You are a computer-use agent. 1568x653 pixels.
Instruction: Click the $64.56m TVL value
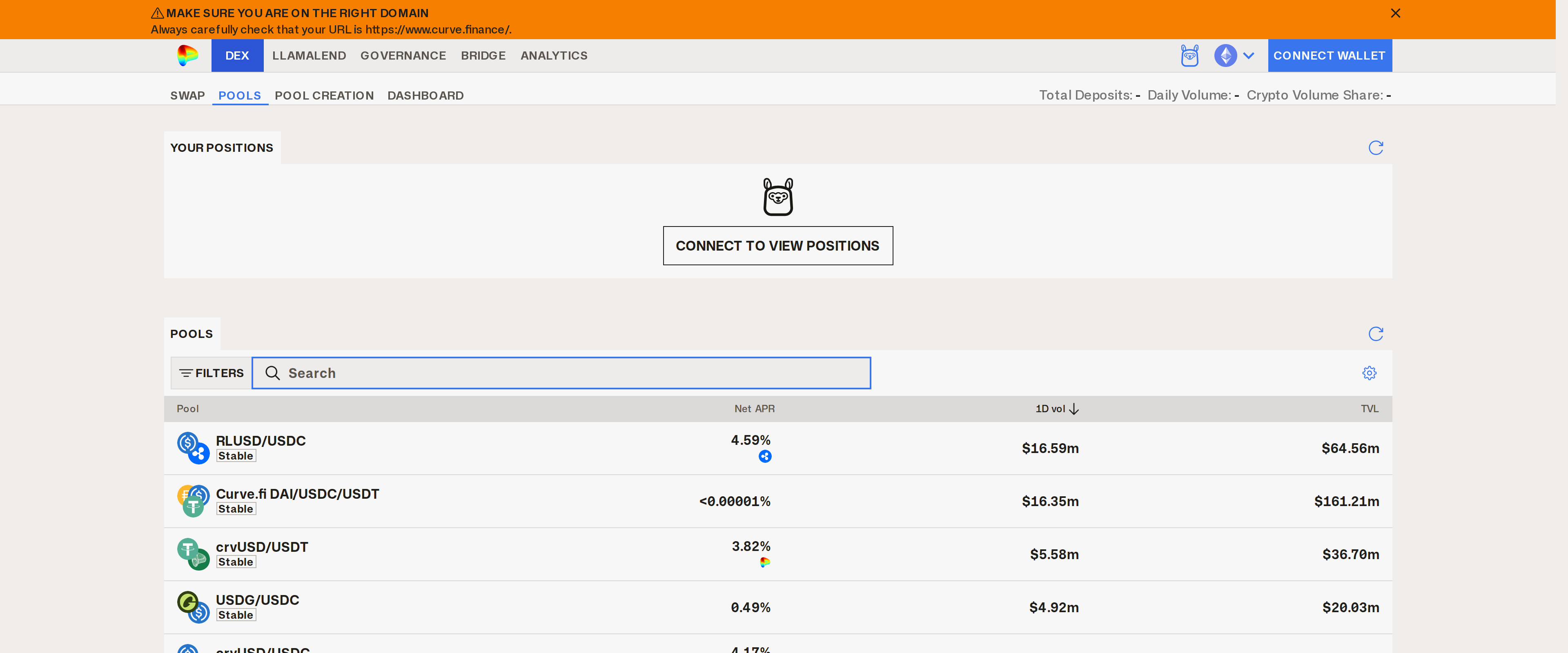click(x=1350, y=449)
